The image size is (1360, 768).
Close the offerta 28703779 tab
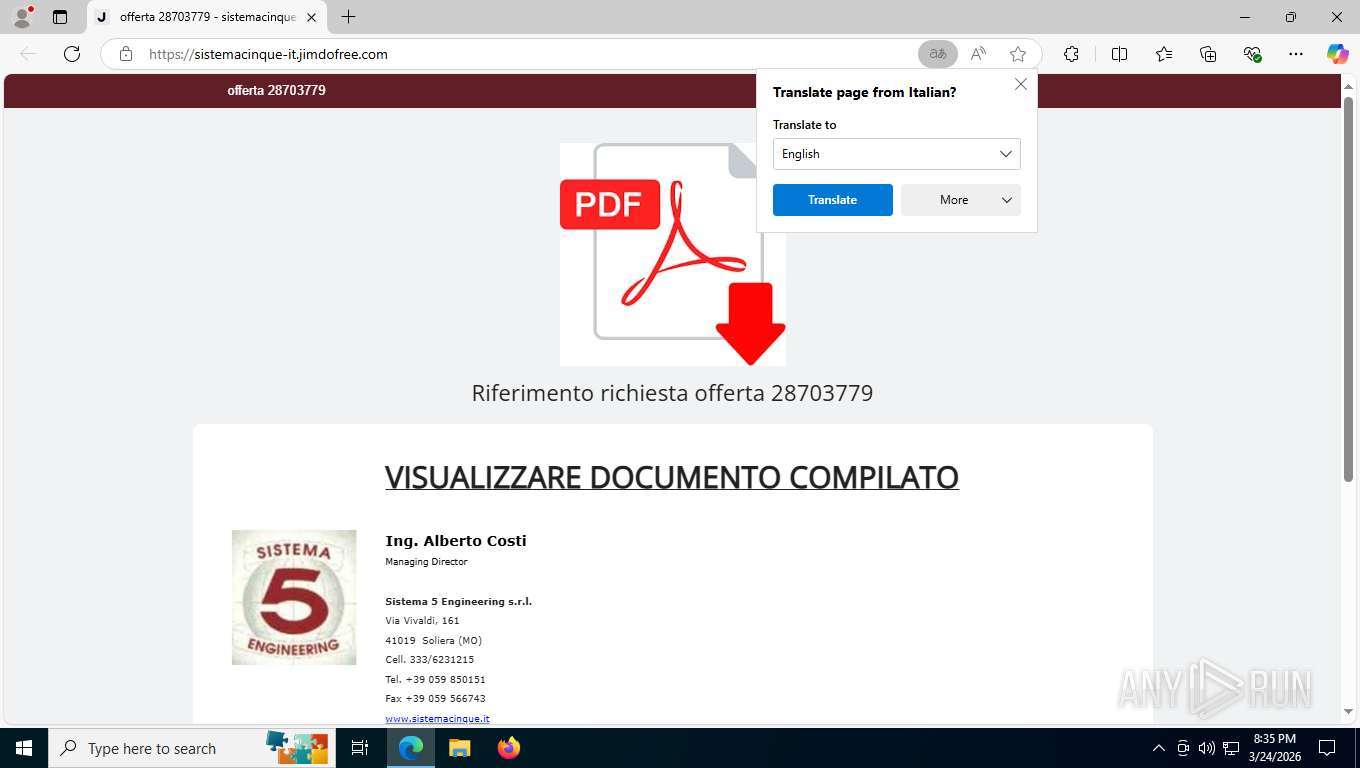(311, 17)
